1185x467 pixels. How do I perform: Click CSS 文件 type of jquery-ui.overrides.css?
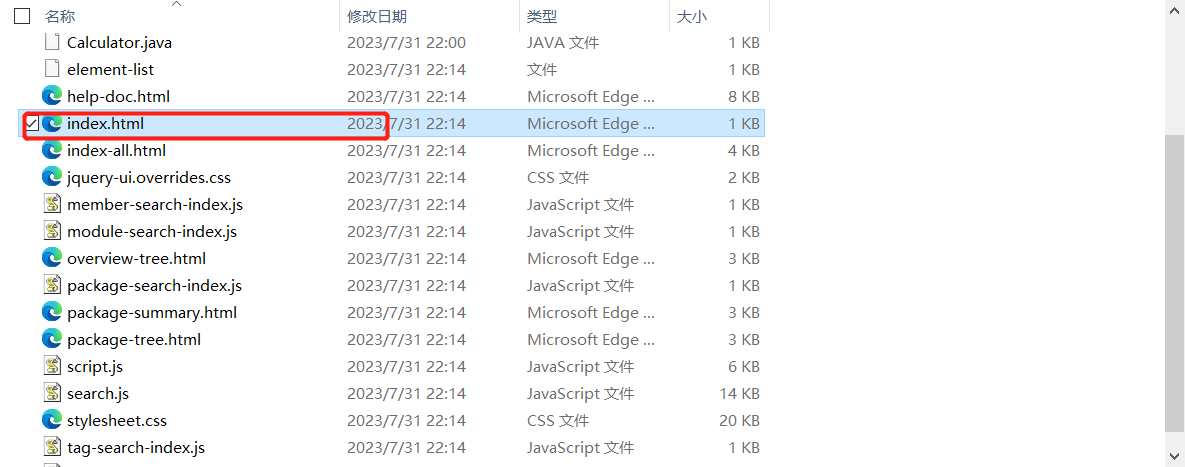(x=558, y=178)
